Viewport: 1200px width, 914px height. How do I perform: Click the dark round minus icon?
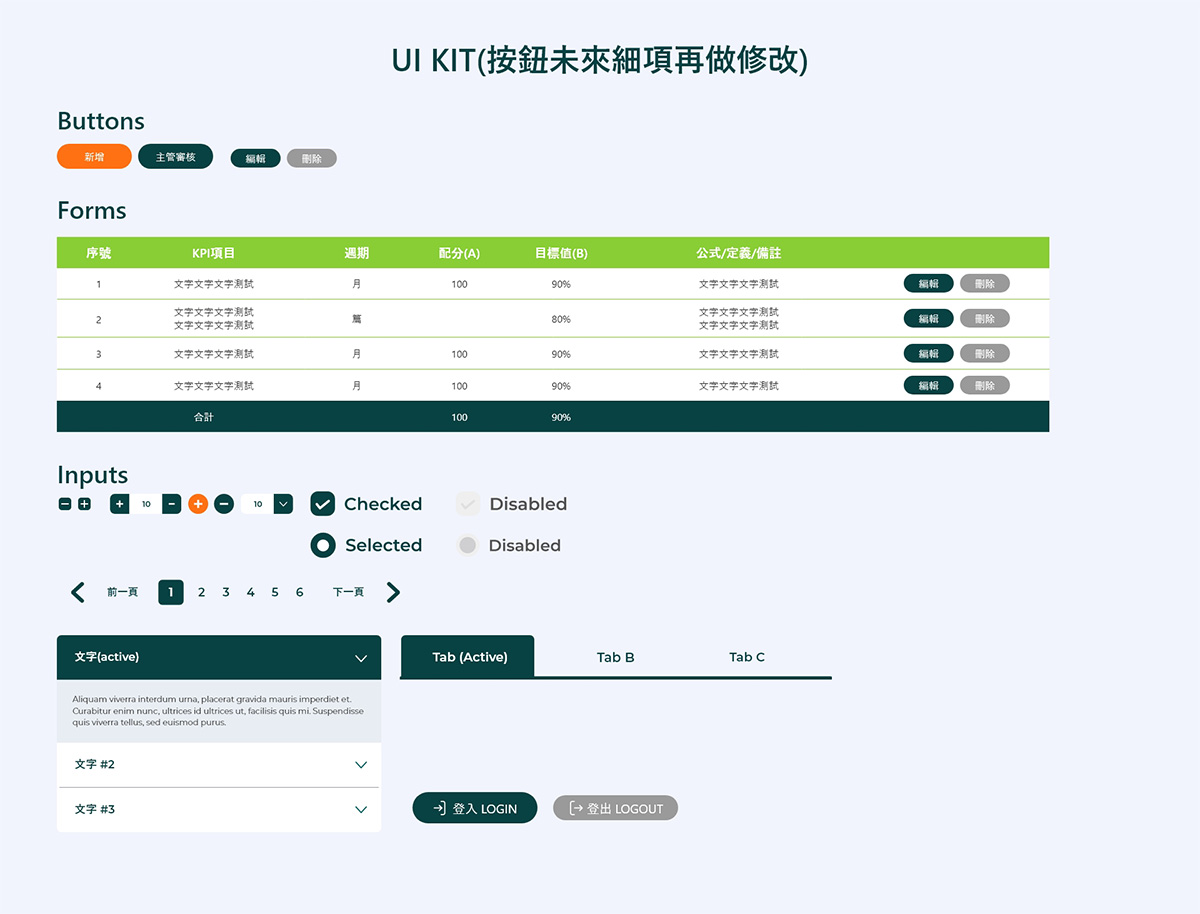pyautogui.click(x=224, y=504)
